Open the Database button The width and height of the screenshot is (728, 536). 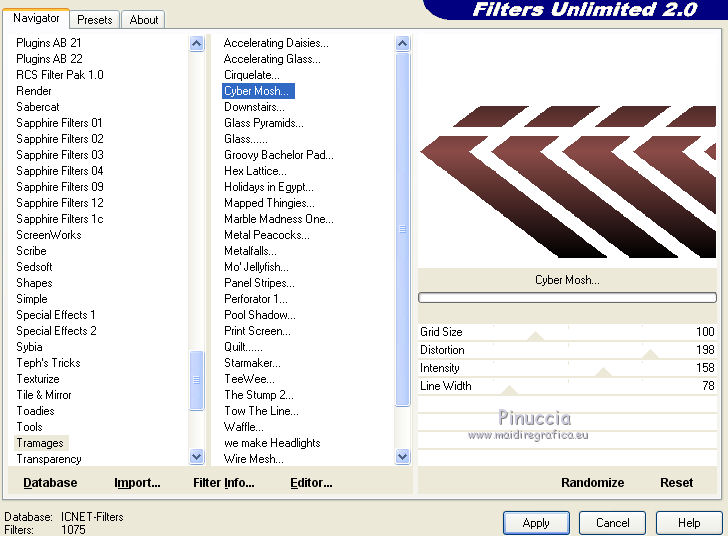tap(50, 483)
